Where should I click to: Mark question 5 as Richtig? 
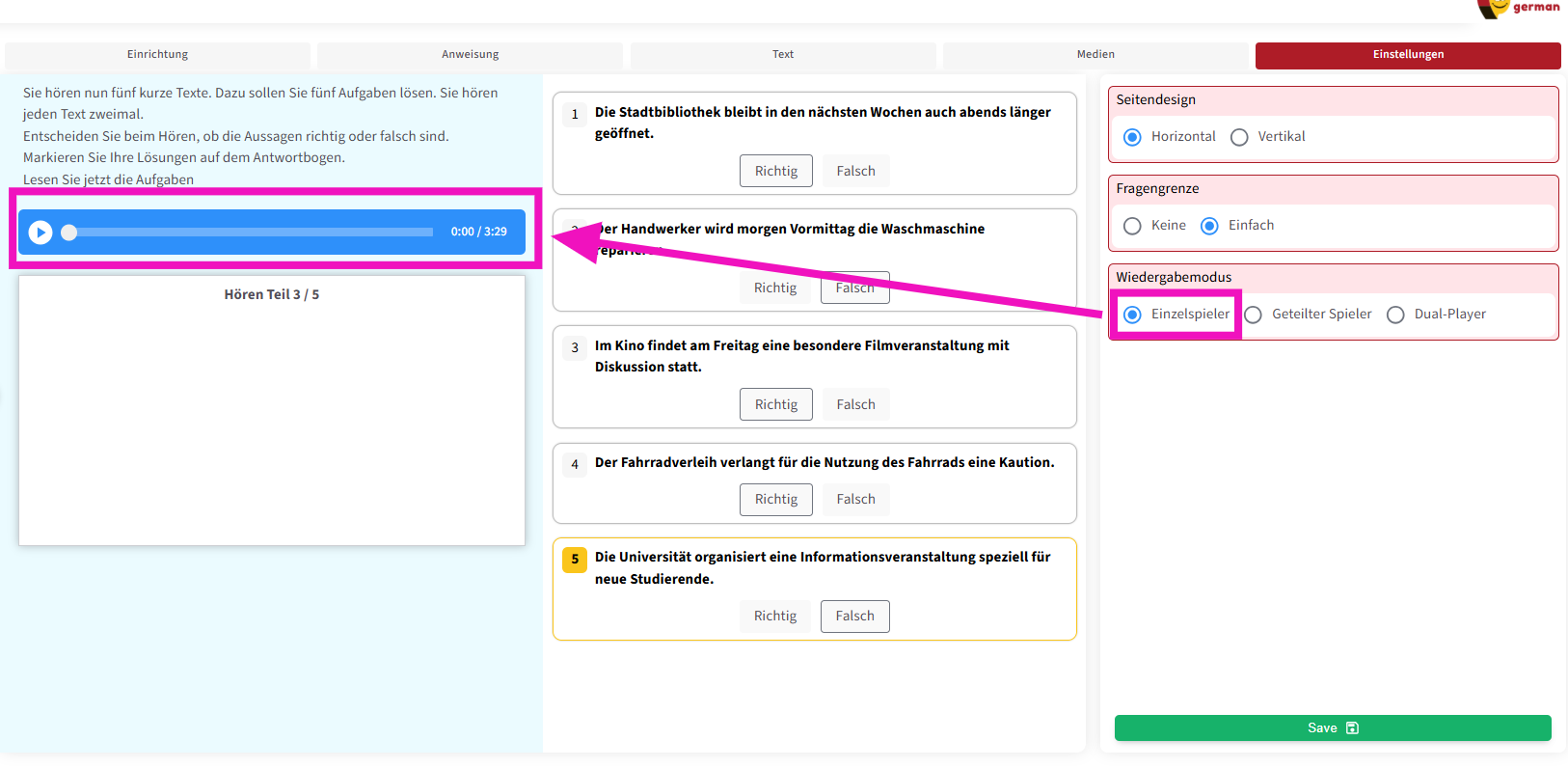click(x=774, y=616)
